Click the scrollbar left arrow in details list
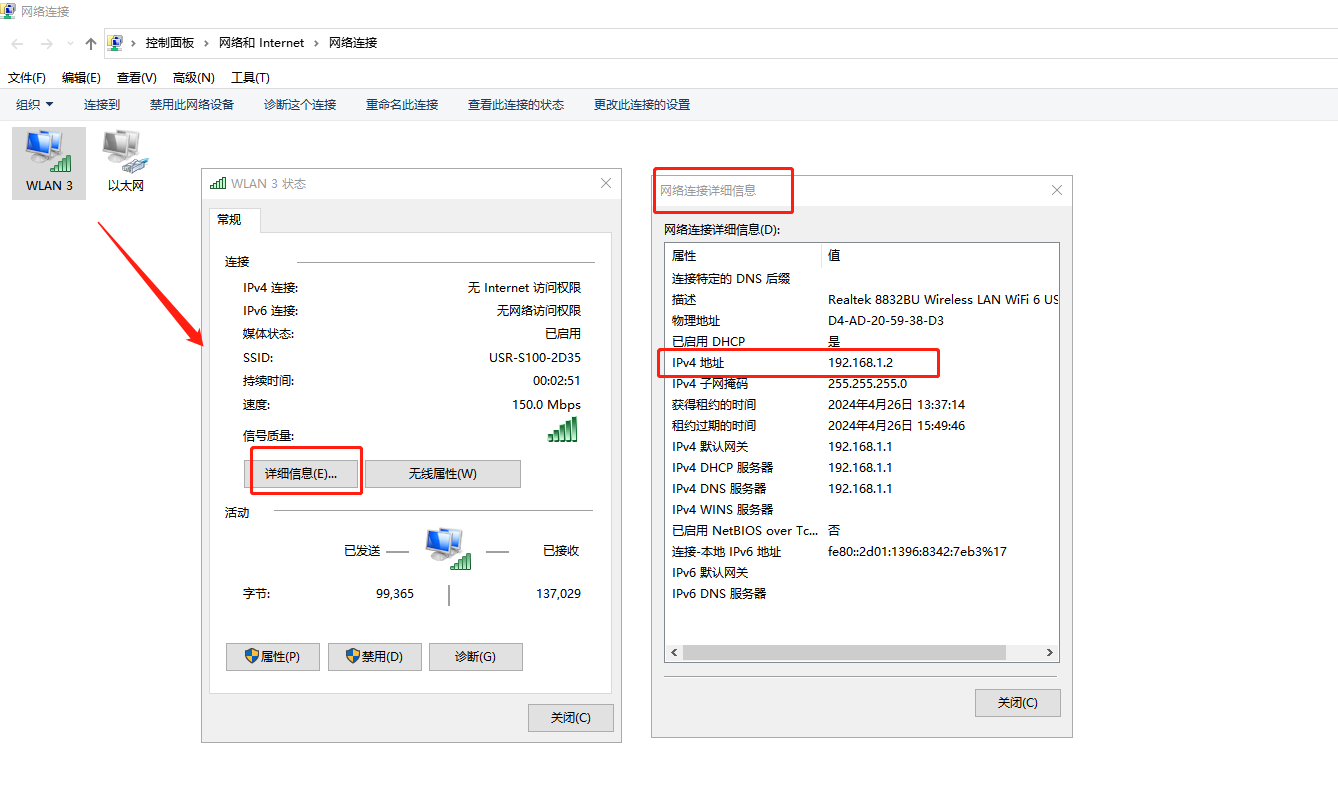 click(x=673, y=653)
